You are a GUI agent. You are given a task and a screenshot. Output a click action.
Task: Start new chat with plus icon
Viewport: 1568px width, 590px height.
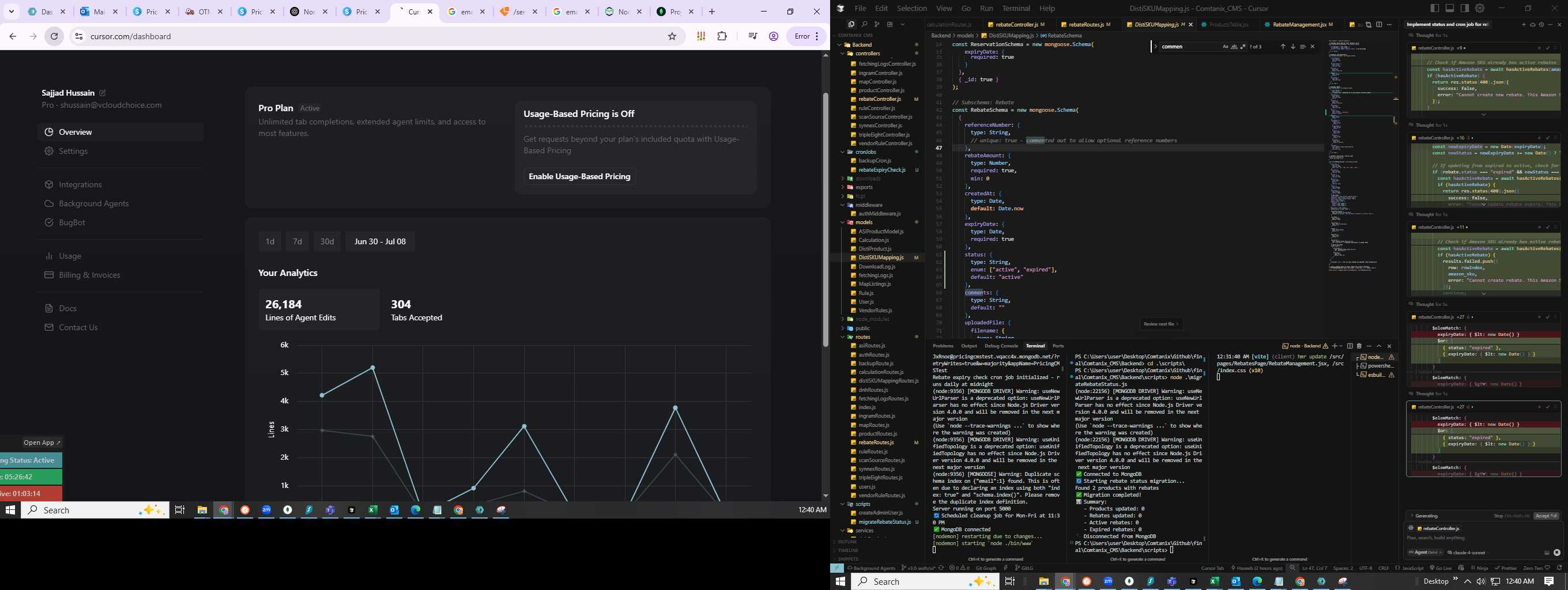[1524, 25]
